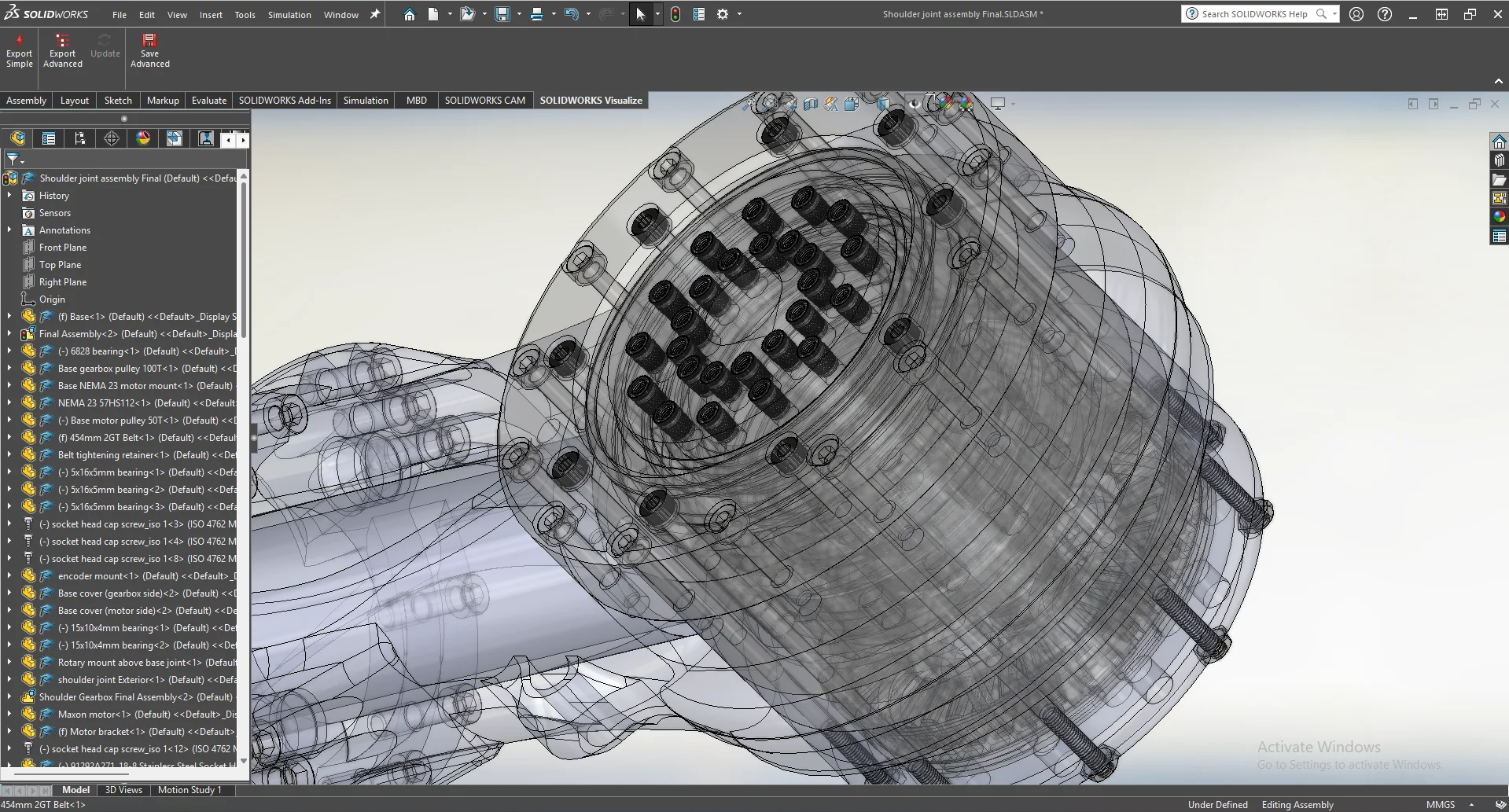Open the Save dropdown arrow
Viewport: 1509px width, 812px height.
(x=519, y=14)
